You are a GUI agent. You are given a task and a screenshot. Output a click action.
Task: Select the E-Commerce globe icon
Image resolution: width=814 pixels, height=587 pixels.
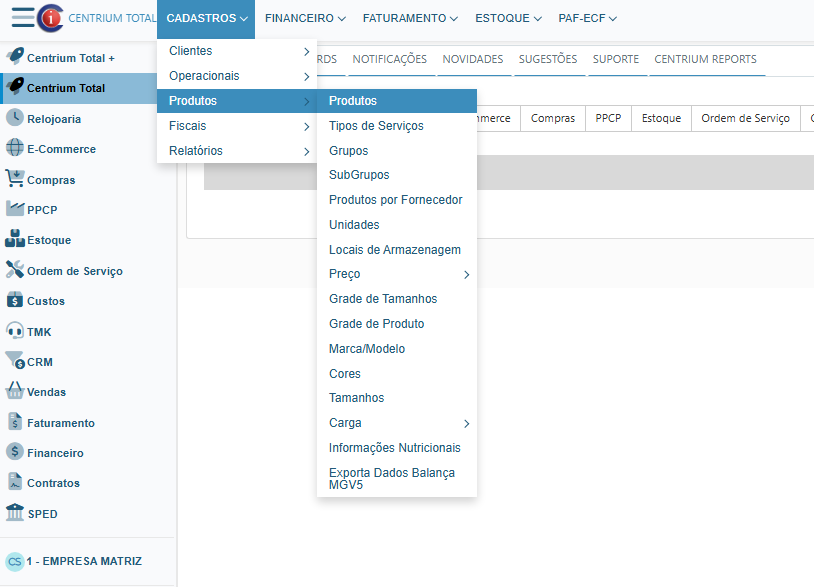[15, 149]
